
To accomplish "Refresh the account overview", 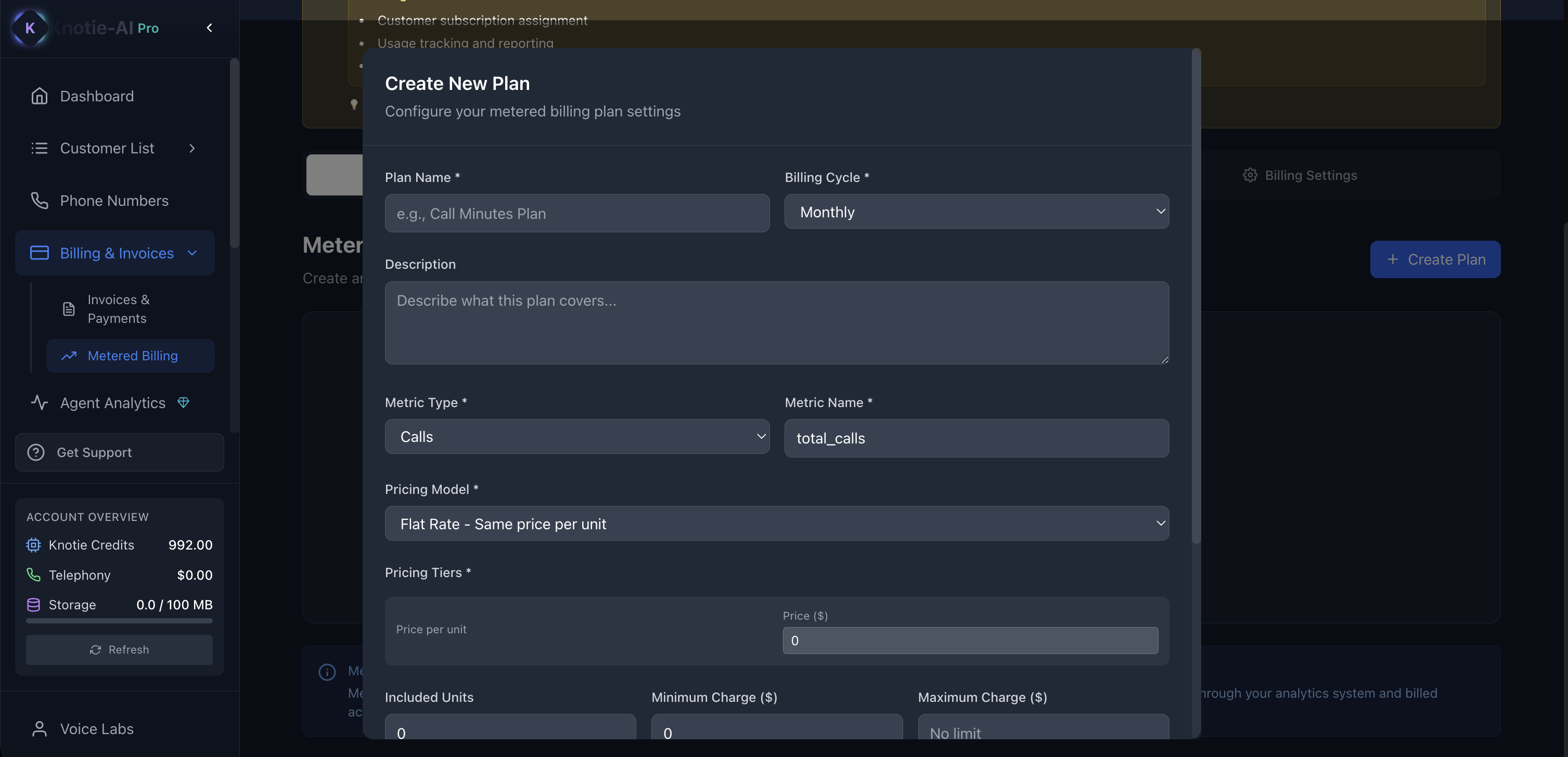I will (x=119, y=650).
